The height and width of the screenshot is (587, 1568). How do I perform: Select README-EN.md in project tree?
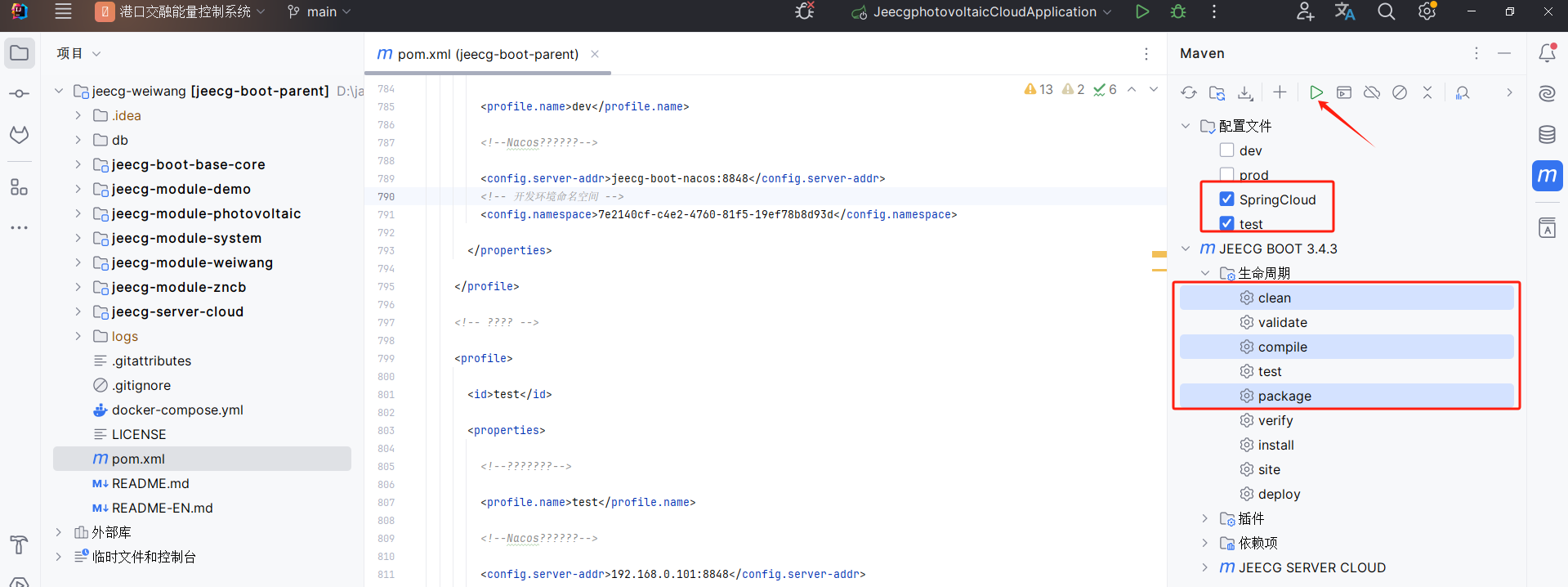click(162, 508)
